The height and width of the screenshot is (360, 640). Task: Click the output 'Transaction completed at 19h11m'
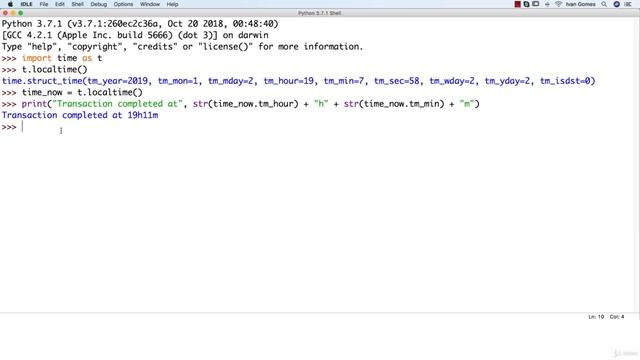[80, 115]
